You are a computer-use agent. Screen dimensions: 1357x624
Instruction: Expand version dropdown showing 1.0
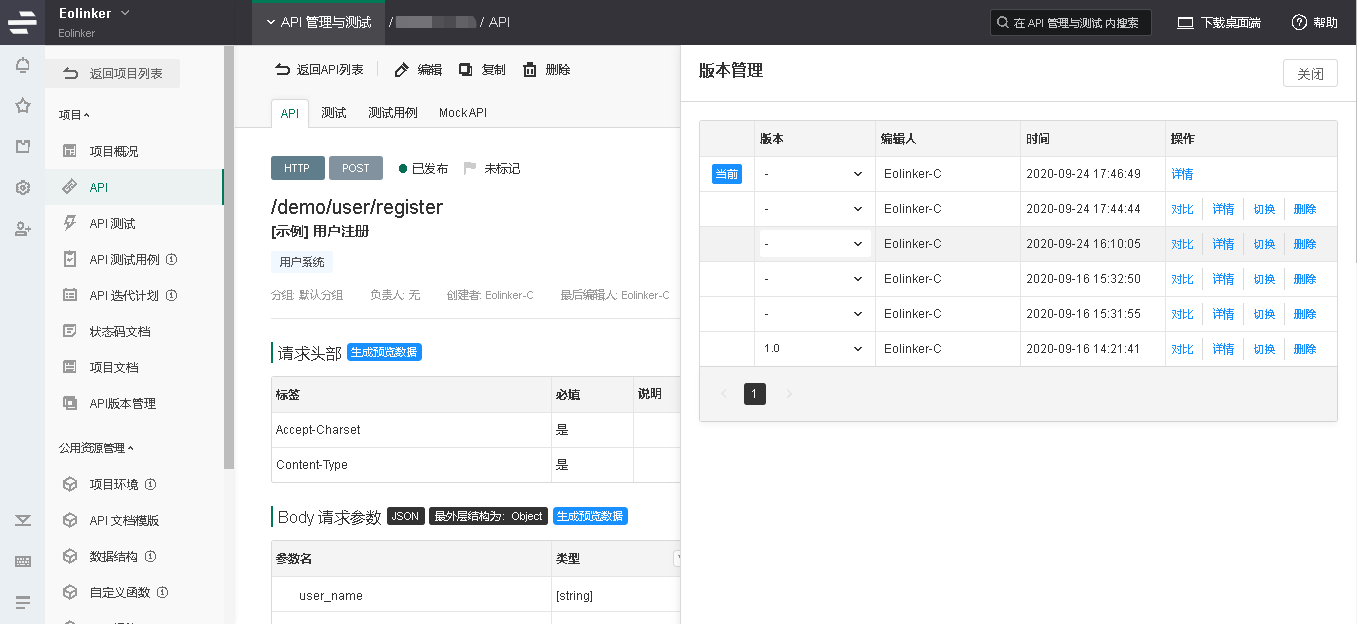click(814, 349)
